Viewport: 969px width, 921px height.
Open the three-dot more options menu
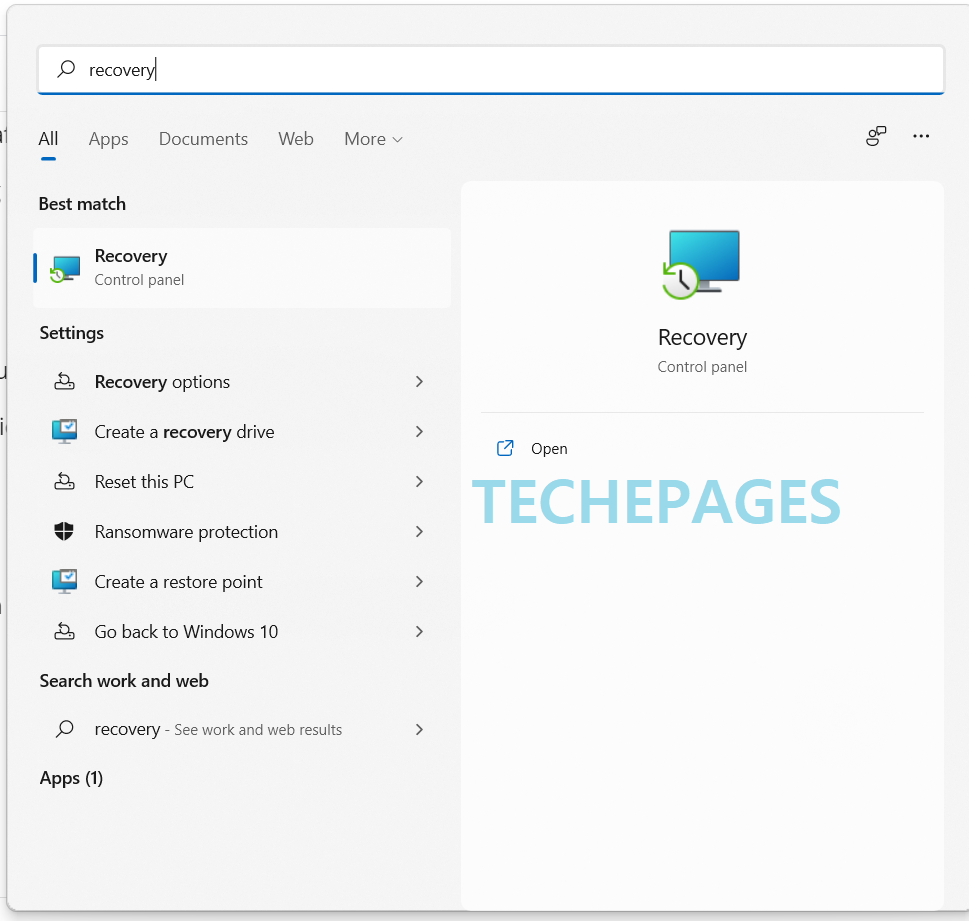tap(921, 137)
